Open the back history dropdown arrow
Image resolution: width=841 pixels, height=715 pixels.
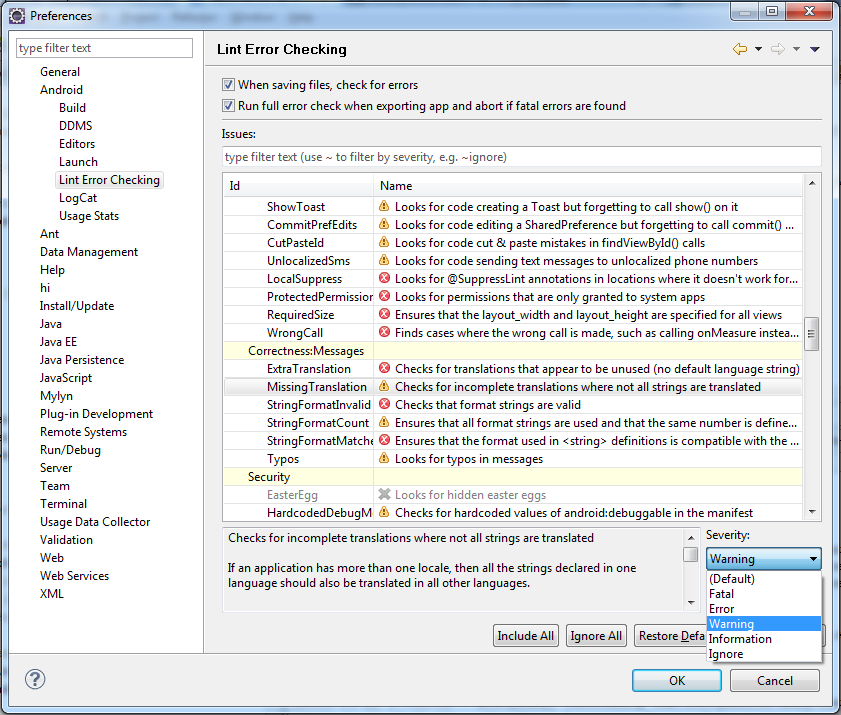(x=758, y=49)
